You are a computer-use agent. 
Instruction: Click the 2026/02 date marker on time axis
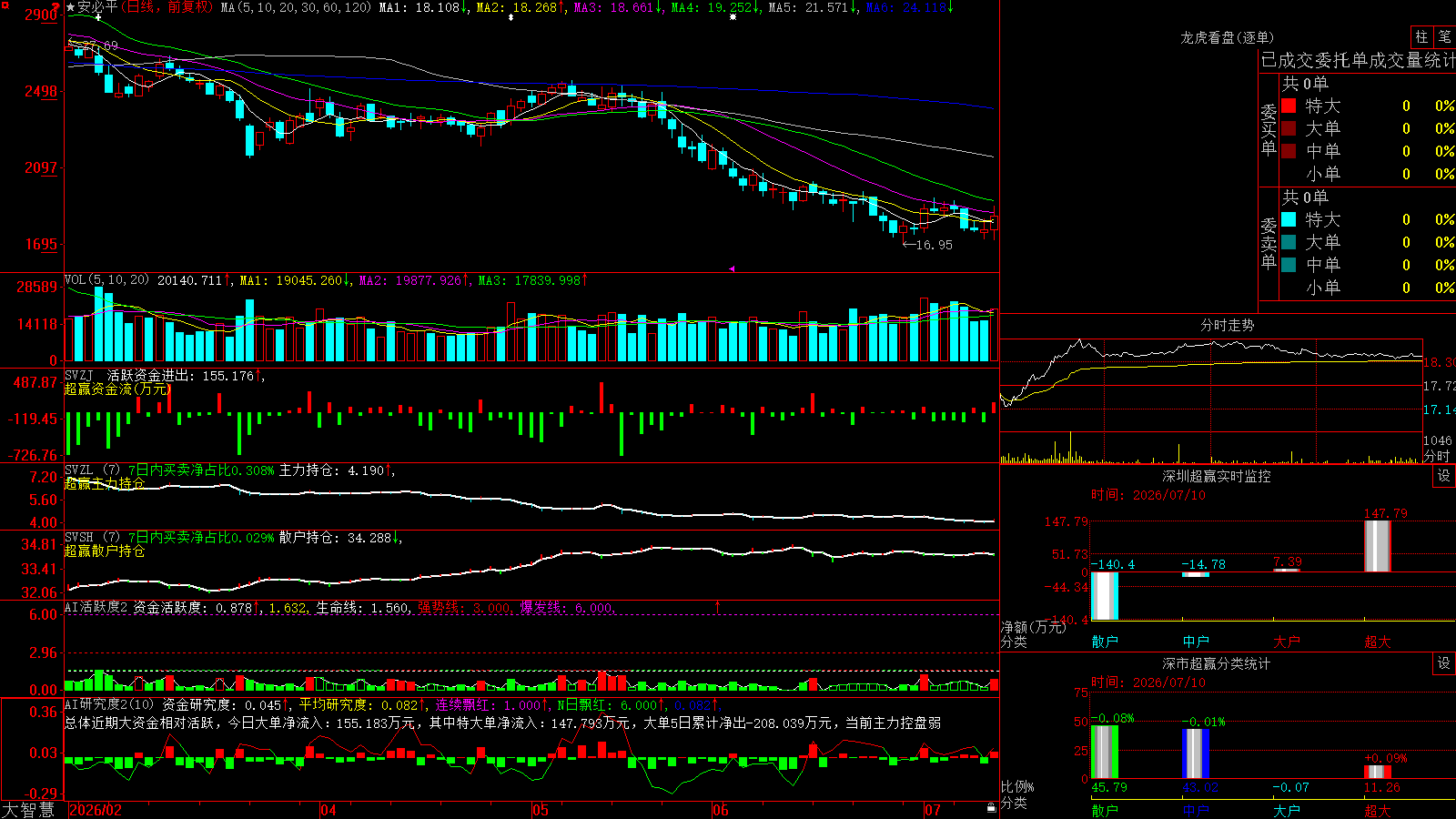pos(96,810)
